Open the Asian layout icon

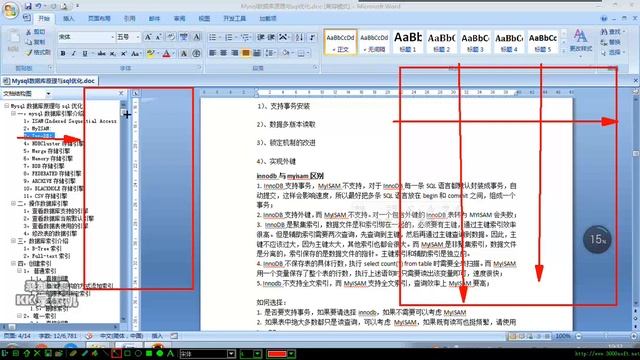coord(283,37)
